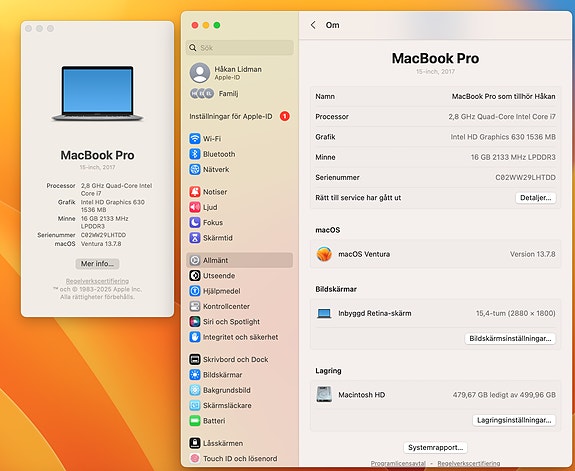The width and height of the screenshot is (575, 471).
Task: Click Mer info... in About window
Action: (x=97, y=264)
